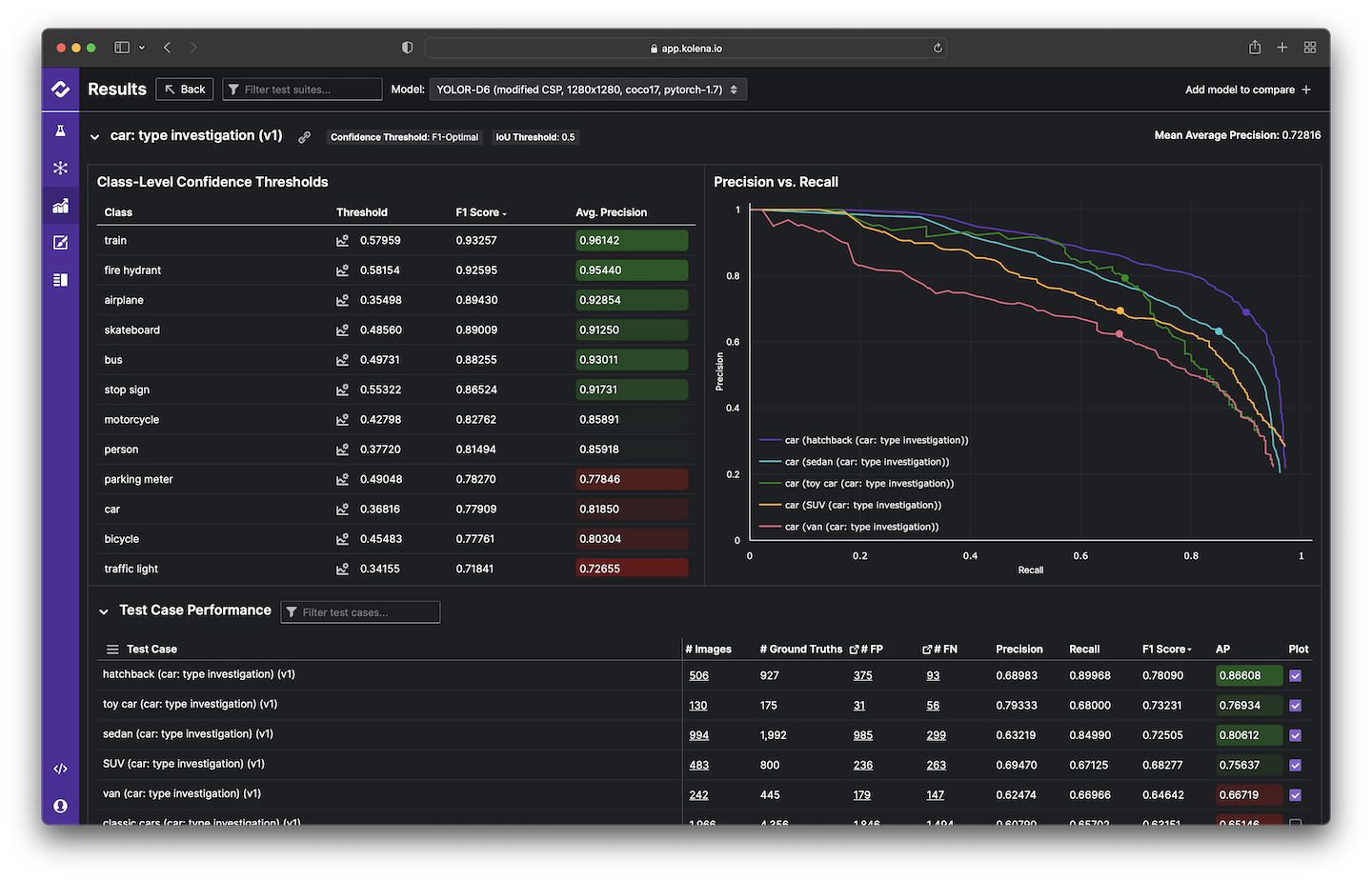Disable the Plot checkbox for van
This screenshot has height=880, width=1372.
click(1295, 795)
